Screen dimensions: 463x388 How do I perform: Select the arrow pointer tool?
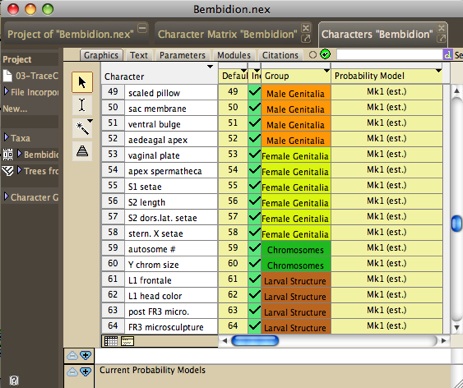tap(82, 82)
